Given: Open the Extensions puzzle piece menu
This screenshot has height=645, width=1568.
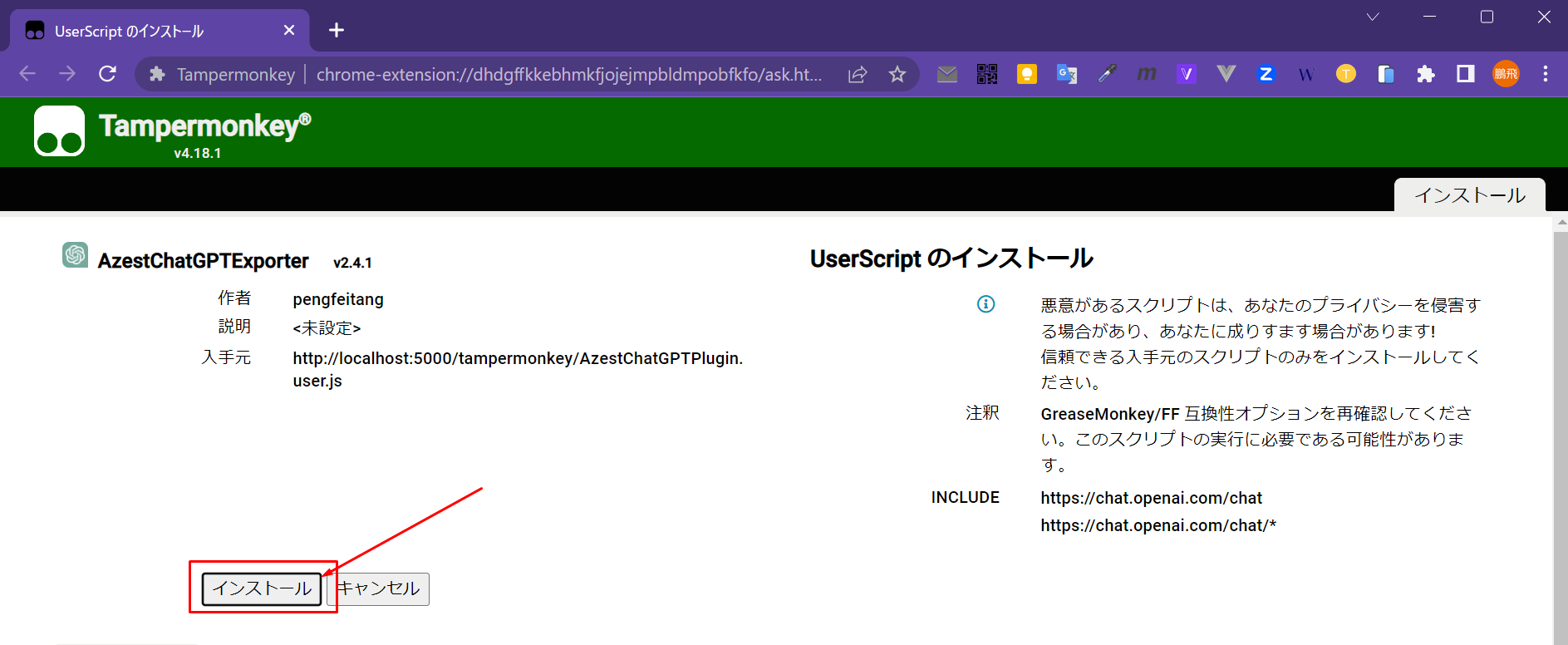Looking at the screenshot, I should [1426, 74].
